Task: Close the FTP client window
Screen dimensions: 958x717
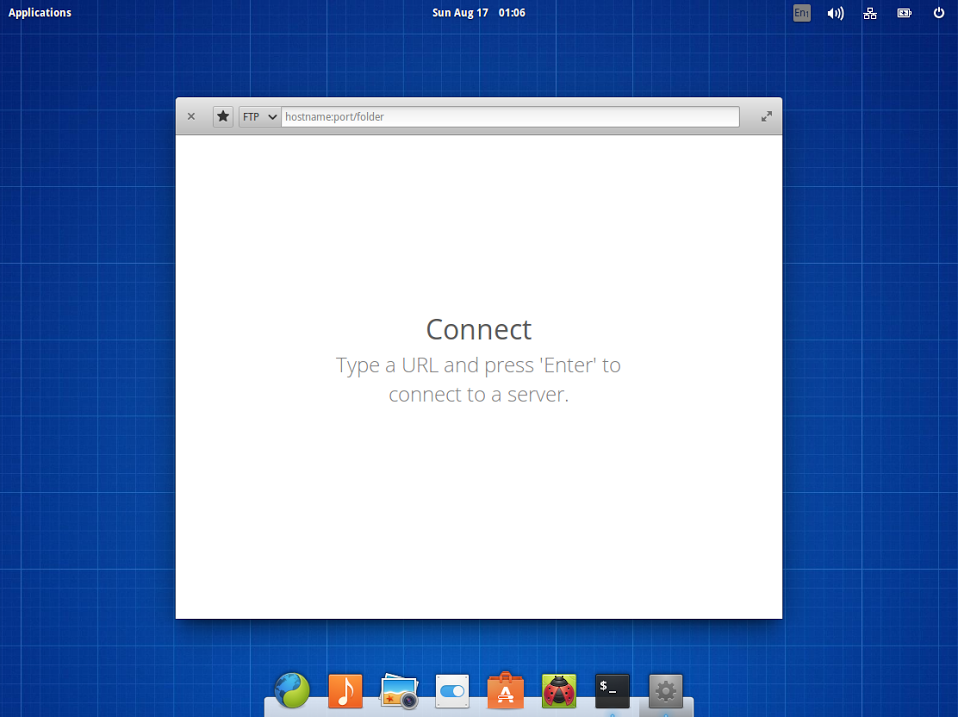Action: coord(191,116)
